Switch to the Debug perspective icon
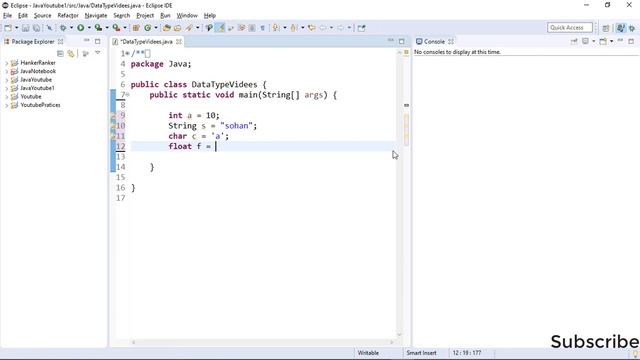This screenshot has height=360, width=640. click(x=632, y=28)
